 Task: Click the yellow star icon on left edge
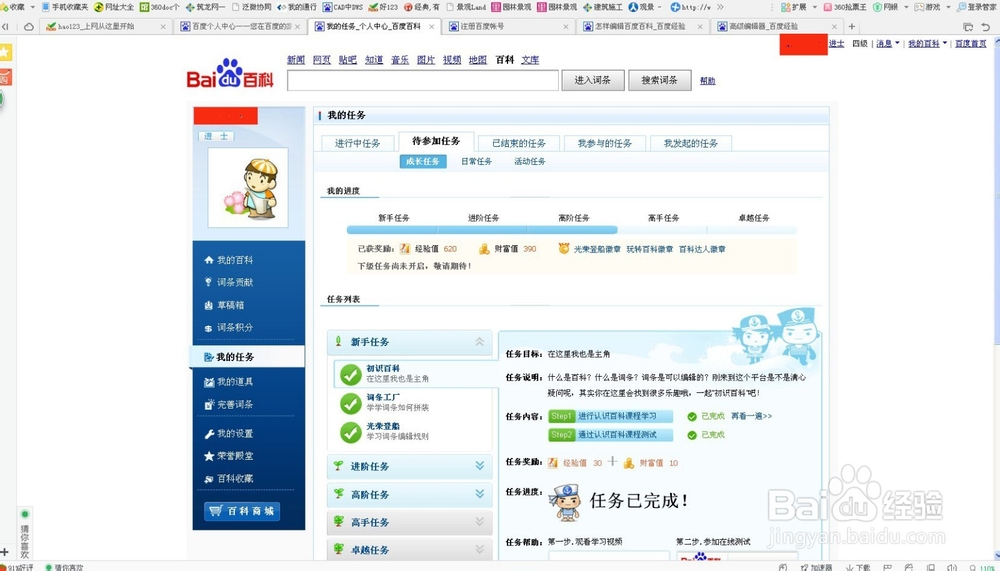[x=5, y=52]
